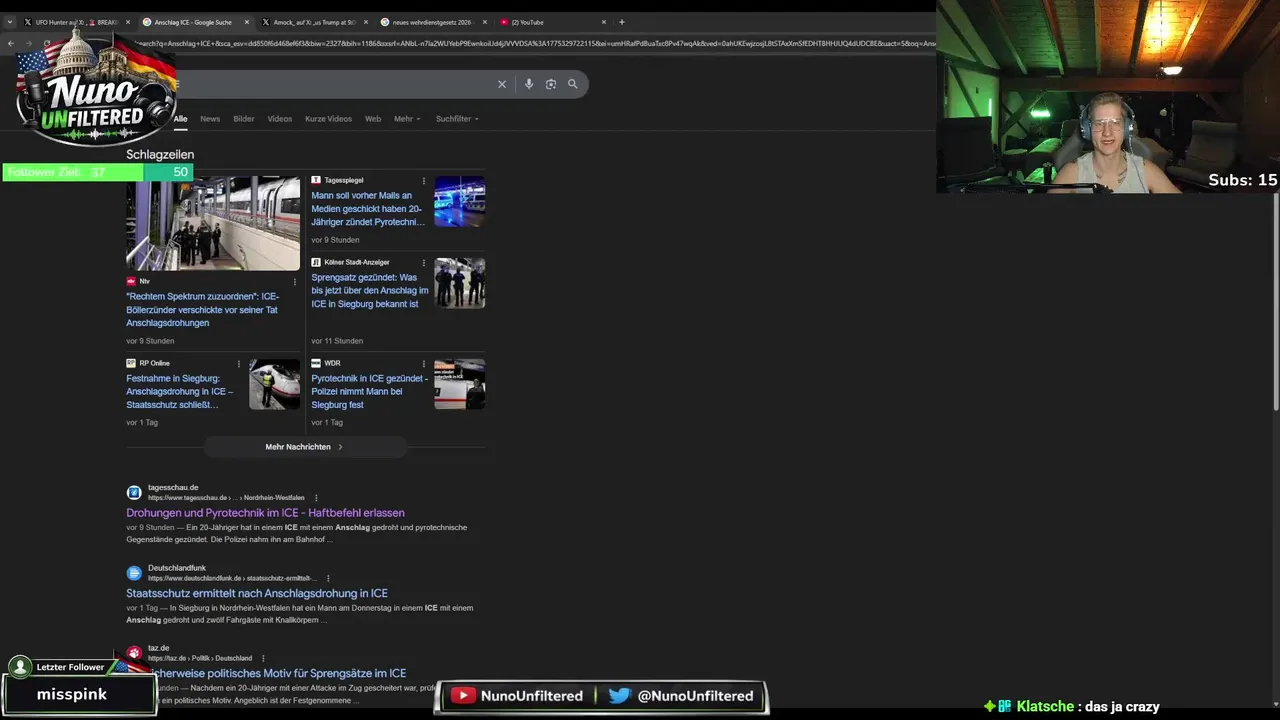Viewport: 1280px width, 720px height.
Task: Click the Kölner Stadt-Anzeiger source logo
Action: click(316, 262)
